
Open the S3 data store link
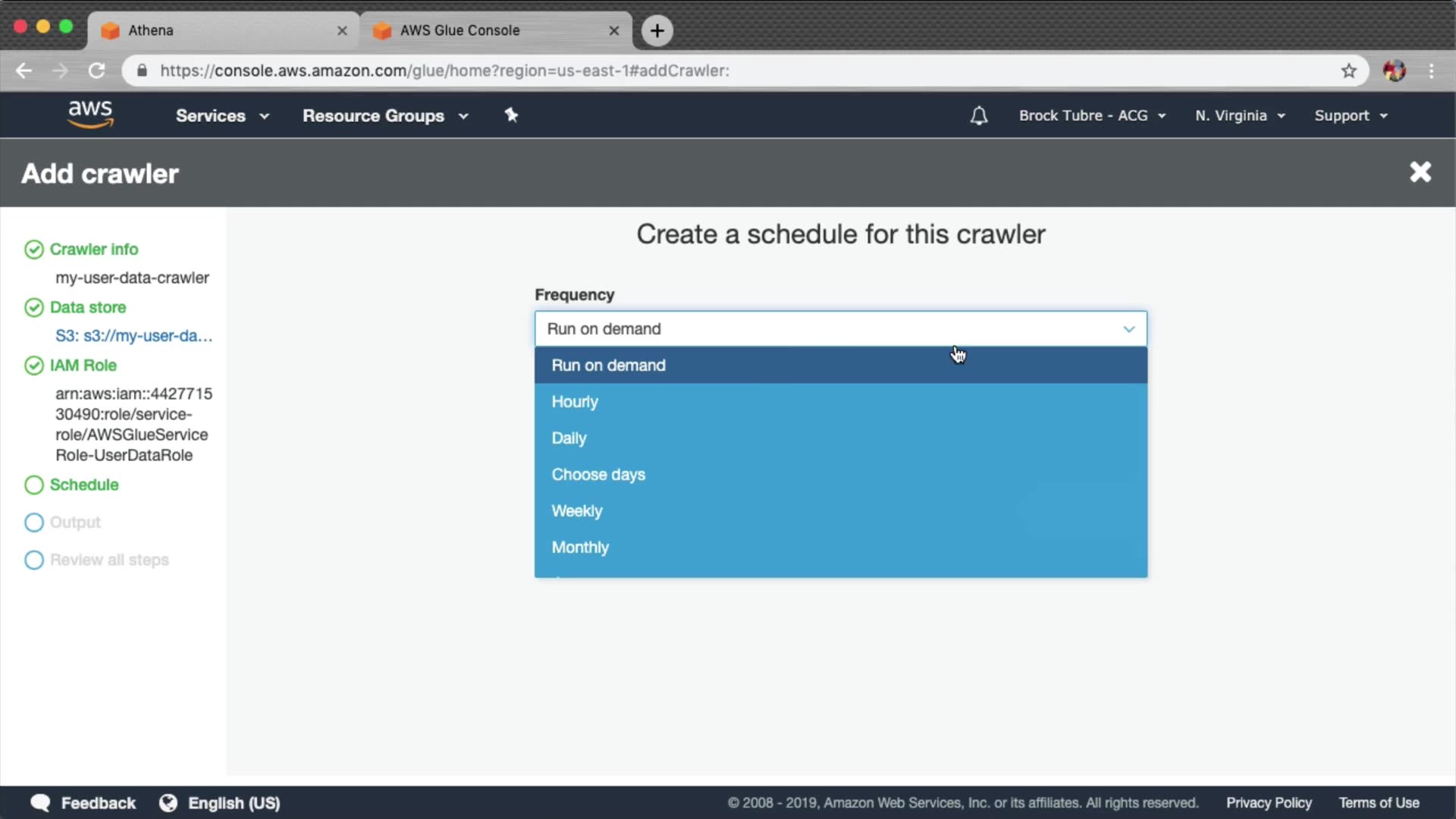[x=133, y=336]
